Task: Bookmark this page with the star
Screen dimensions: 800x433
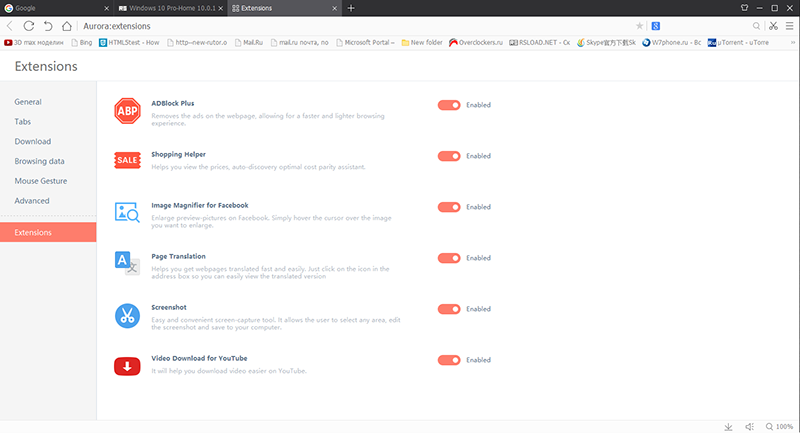Action: tap(639, 26)
